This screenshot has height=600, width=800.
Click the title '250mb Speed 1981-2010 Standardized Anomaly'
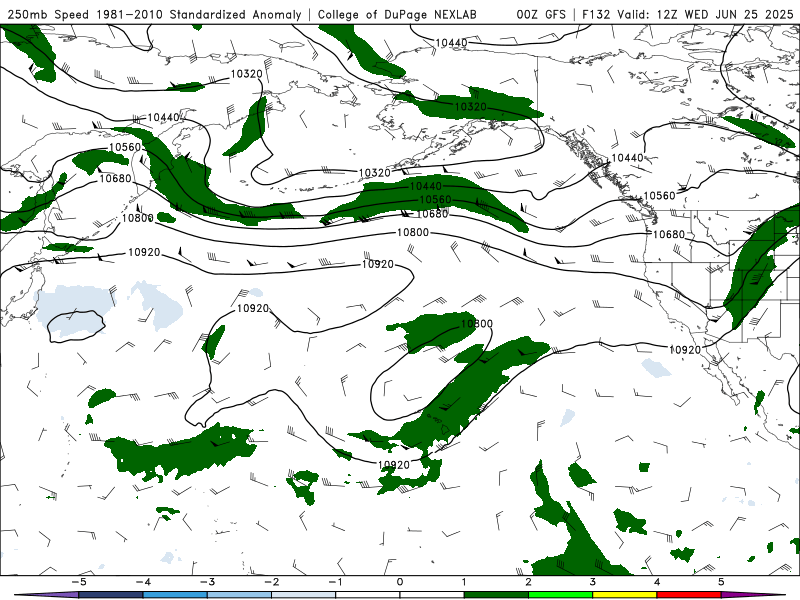[x=154, y=14]
